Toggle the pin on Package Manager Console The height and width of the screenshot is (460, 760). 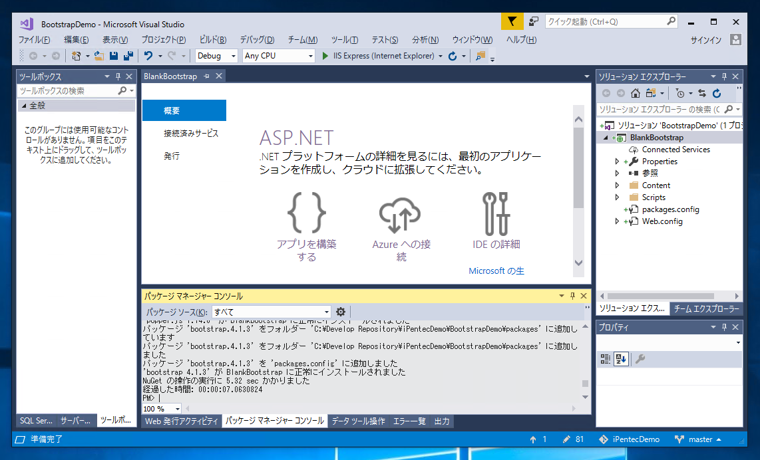(572, 296)
